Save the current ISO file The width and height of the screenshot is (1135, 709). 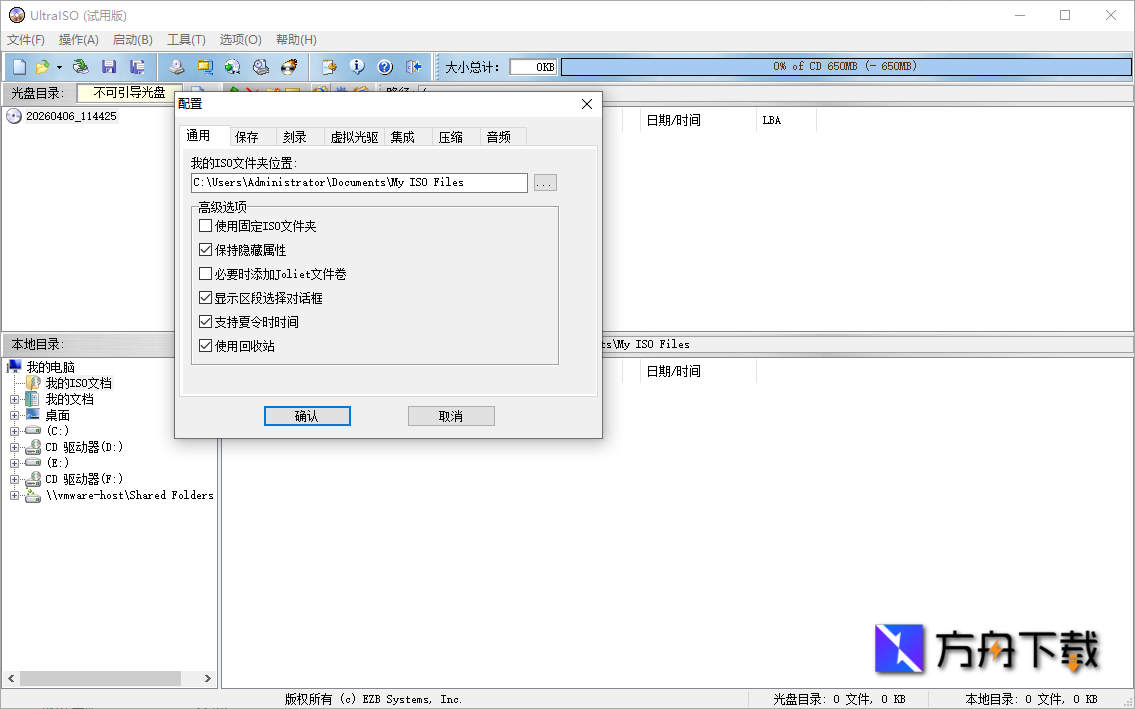(x=110, y=66)
